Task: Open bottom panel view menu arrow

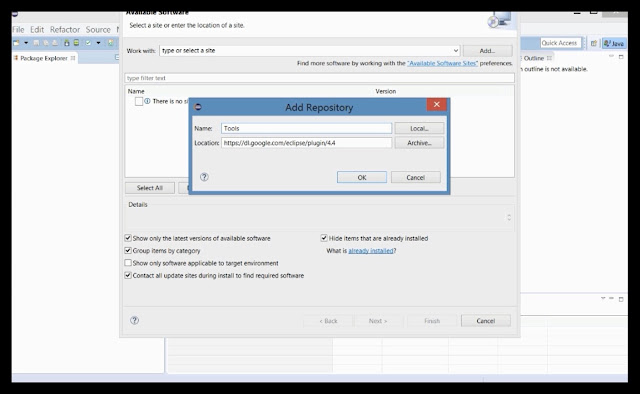Action: coord(603,298)
